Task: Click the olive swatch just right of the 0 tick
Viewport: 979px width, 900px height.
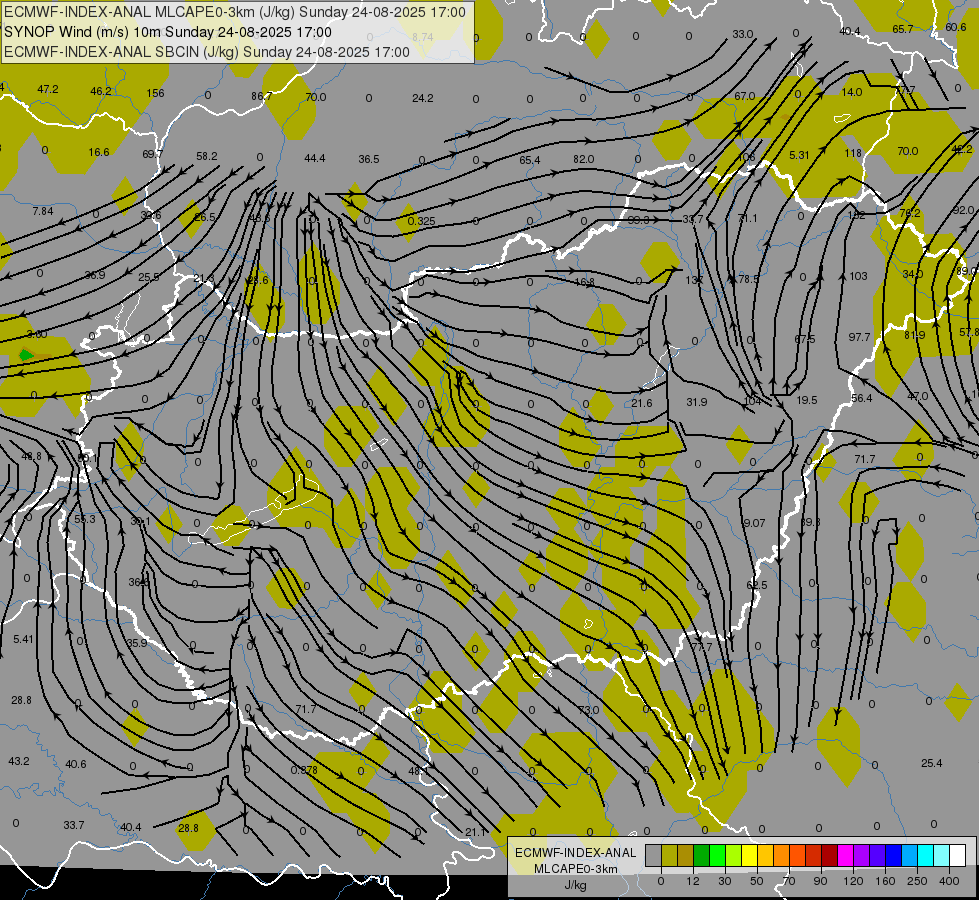Action: tap(669, 856)
